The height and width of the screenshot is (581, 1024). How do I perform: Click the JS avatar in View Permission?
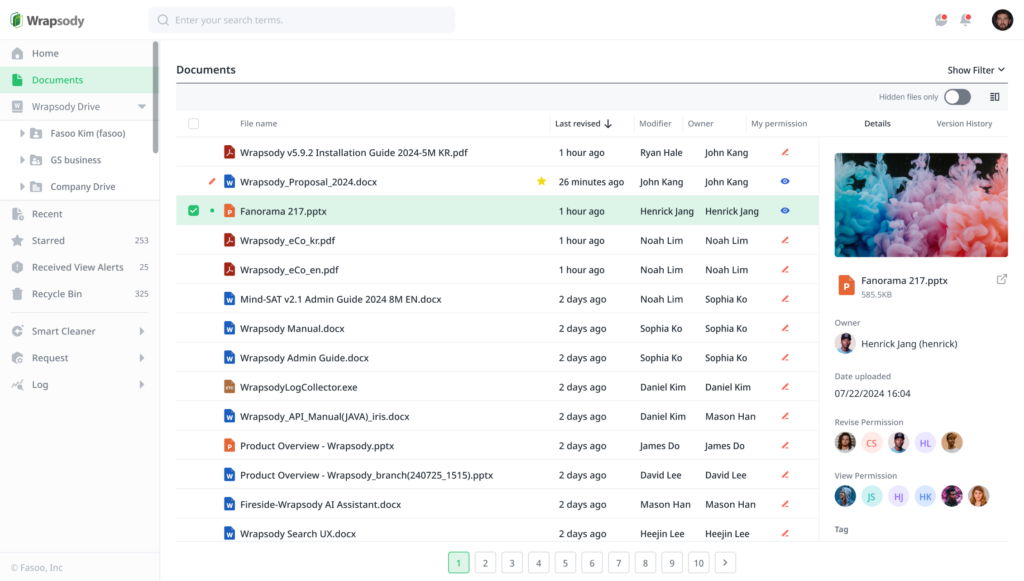[x=871, y=496]
